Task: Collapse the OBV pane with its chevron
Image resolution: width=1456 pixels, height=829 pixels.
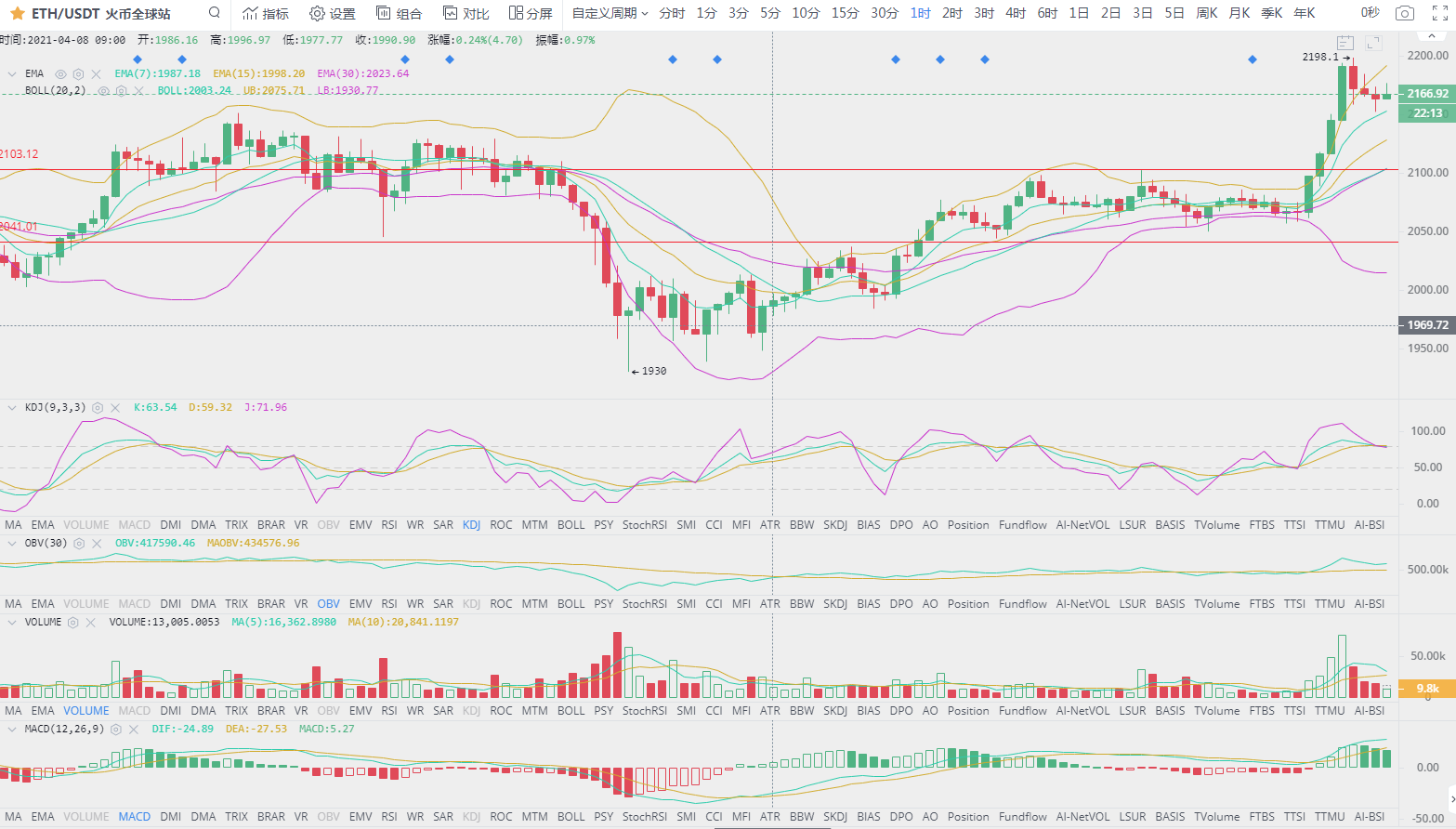Action: 11,544
